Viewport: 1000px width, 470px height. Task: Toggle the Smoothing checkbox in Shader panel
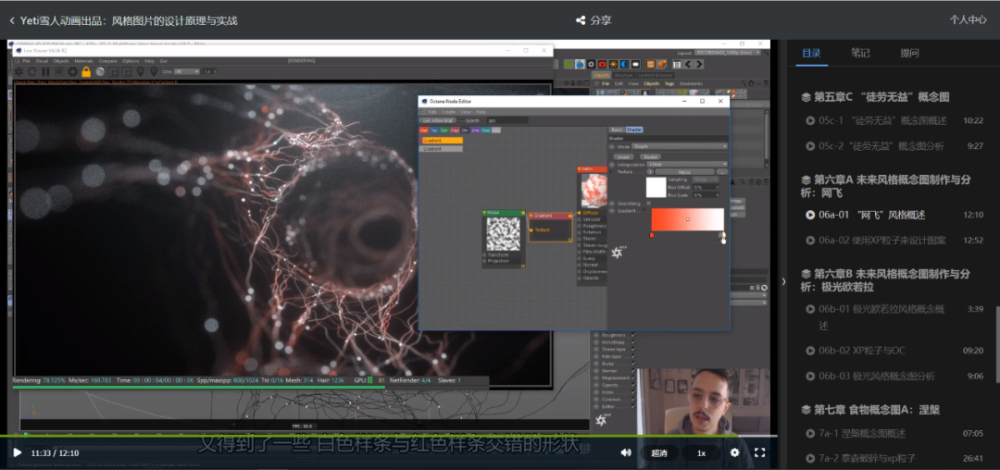coord(649,203)
